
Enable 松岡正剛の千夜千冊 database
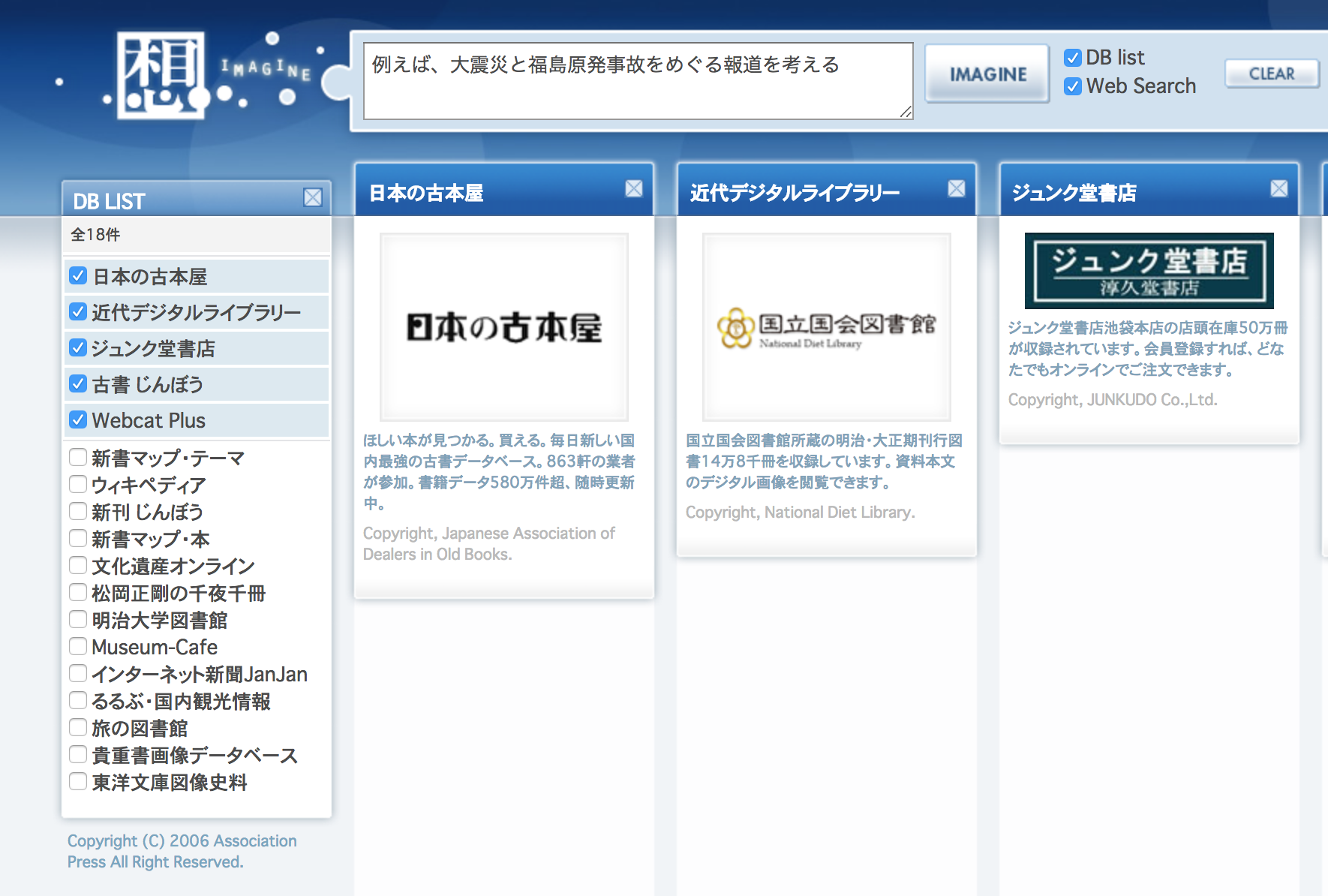coord(78,592)
